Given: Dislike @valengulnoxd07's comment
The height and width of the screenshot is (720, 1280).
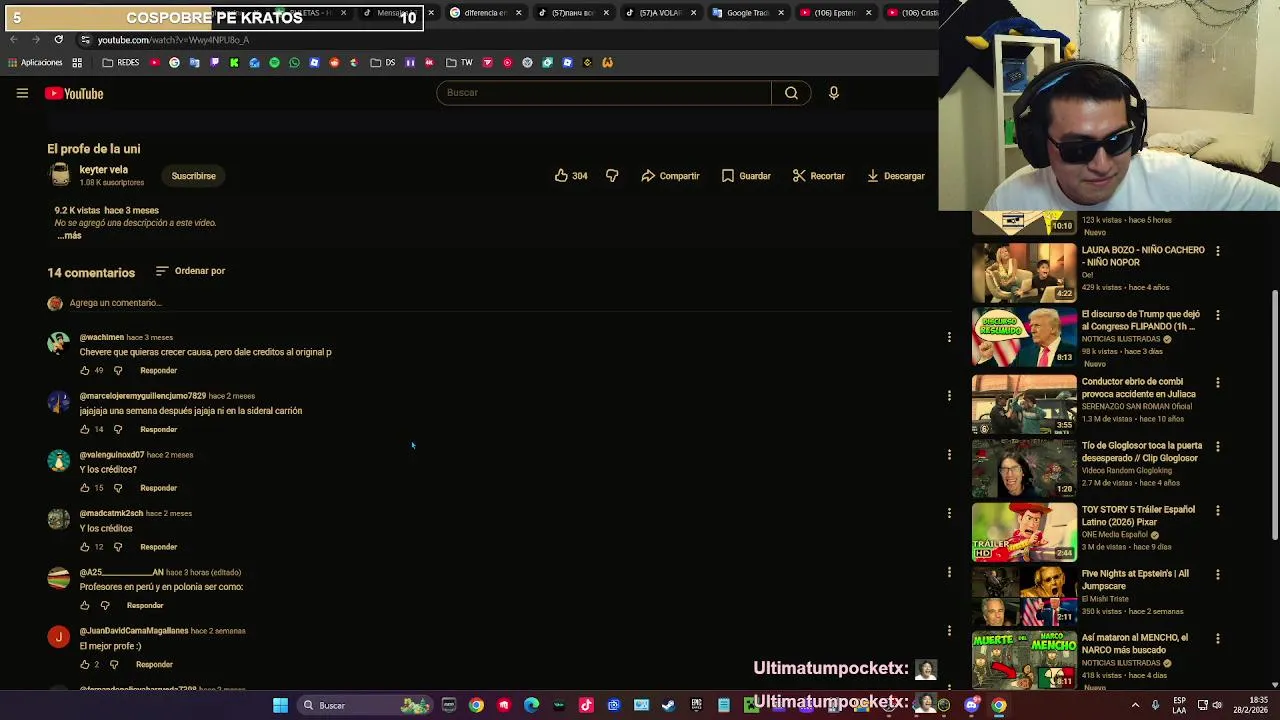Looking at the screenshot, I should tap(118, 488).
